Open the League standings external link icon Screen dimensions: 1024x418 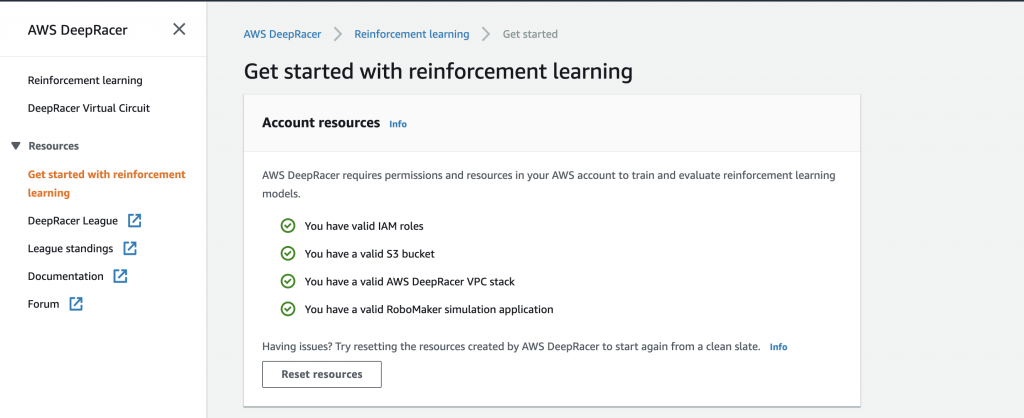[x=130, y=248]
